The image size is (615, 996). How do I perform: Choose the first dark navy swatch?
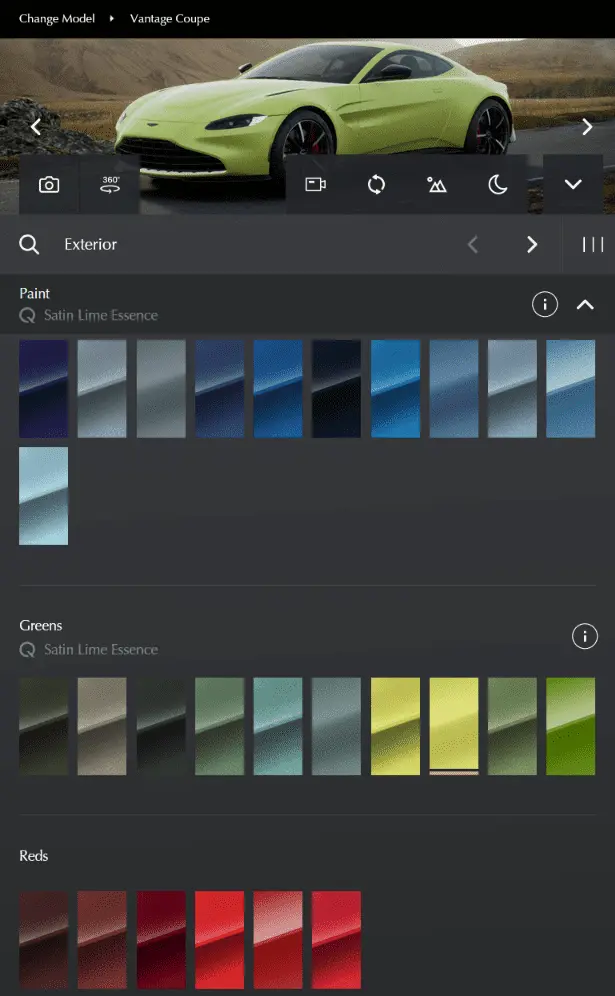tap(44, 388)
